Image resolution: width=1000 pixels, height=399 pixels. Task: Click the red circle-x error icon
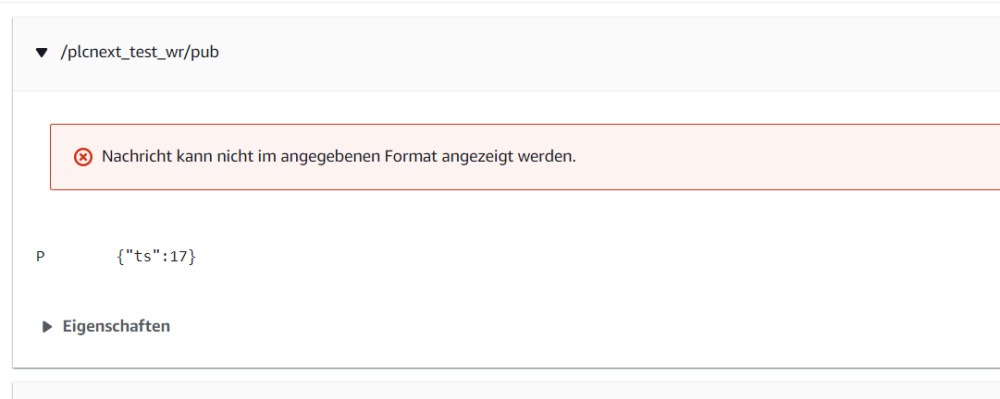[83, 157]
